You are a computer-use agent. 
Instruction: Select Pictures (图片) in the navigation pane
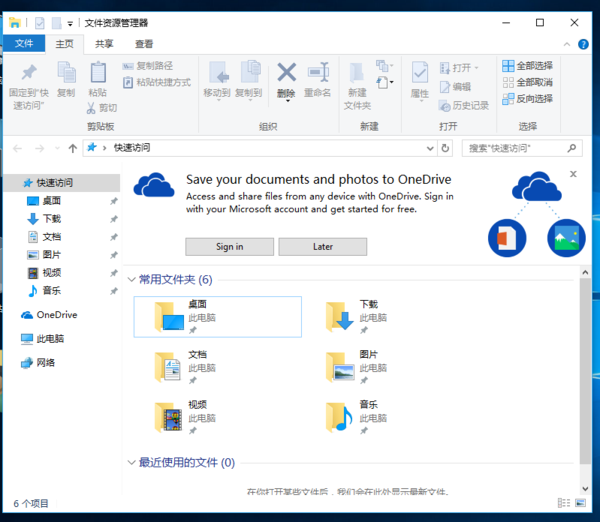[62, 254]
